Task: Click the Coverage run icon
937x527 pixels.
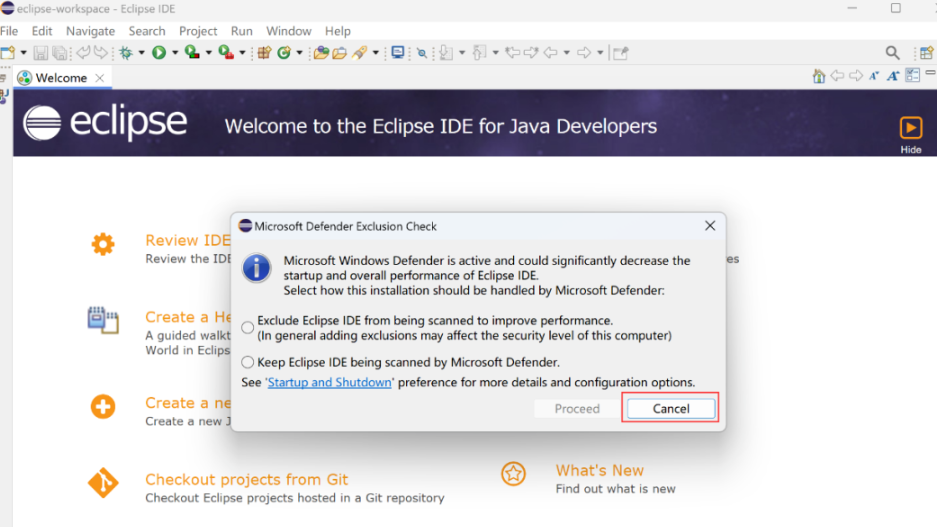Action: (x=192, y=53)
